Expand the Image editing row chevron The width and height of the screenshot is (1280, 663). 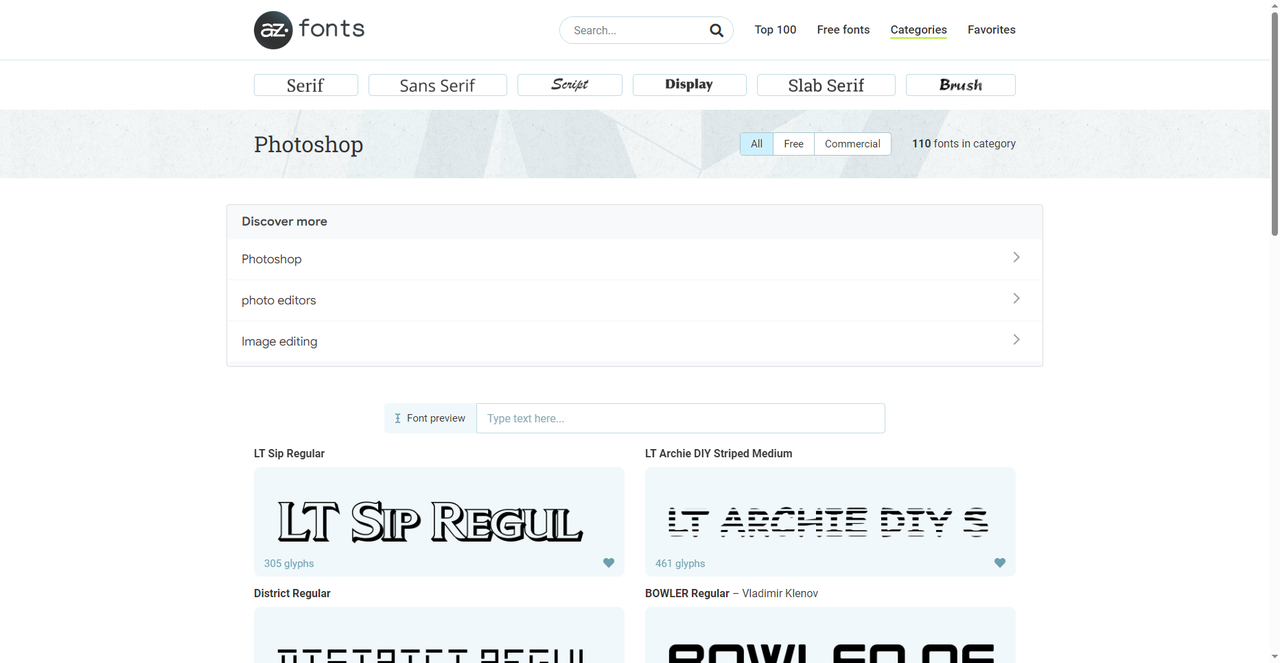[x=1016, y=340]
